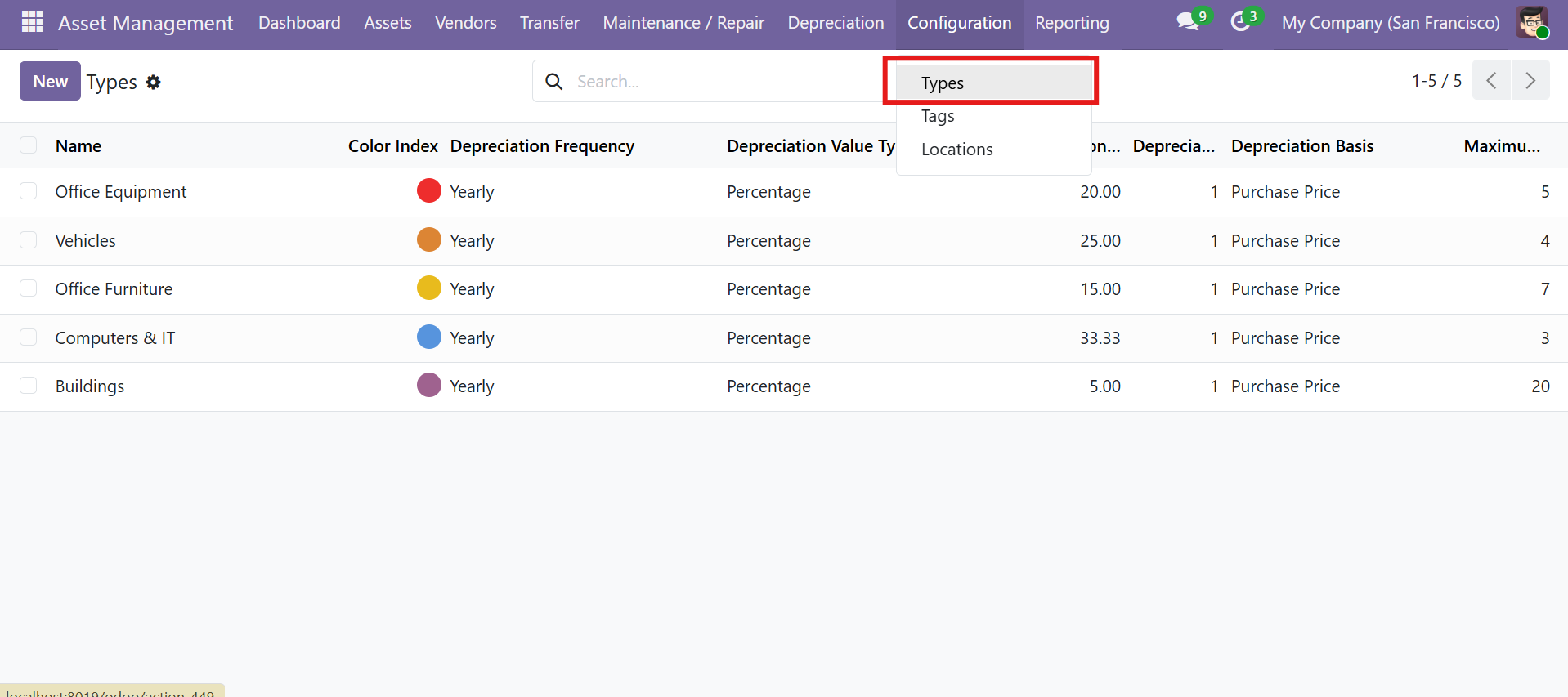Sort by the Maximu... column header
The image size is (1568, 697).
tap(1502, 145)
